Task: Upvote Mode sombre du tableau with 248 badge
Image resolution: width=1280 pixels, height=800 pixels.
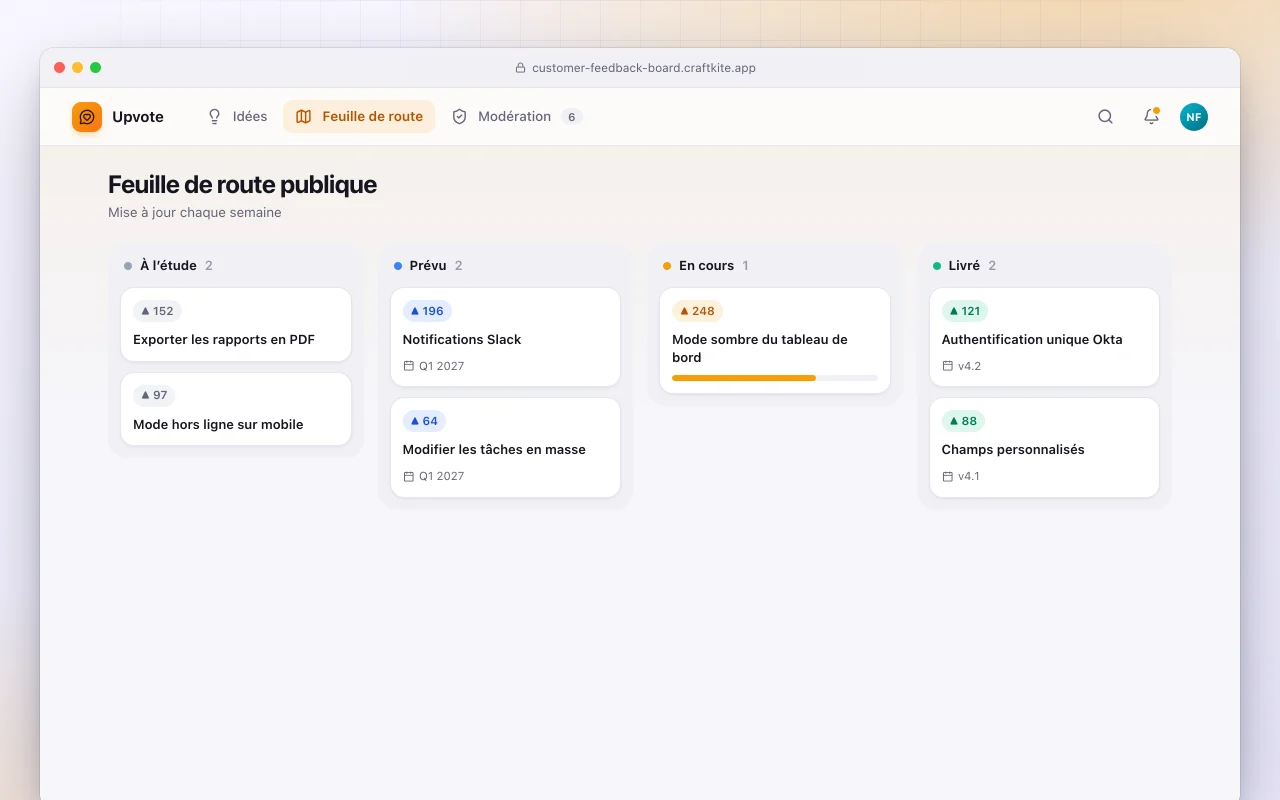Action: 697,311
